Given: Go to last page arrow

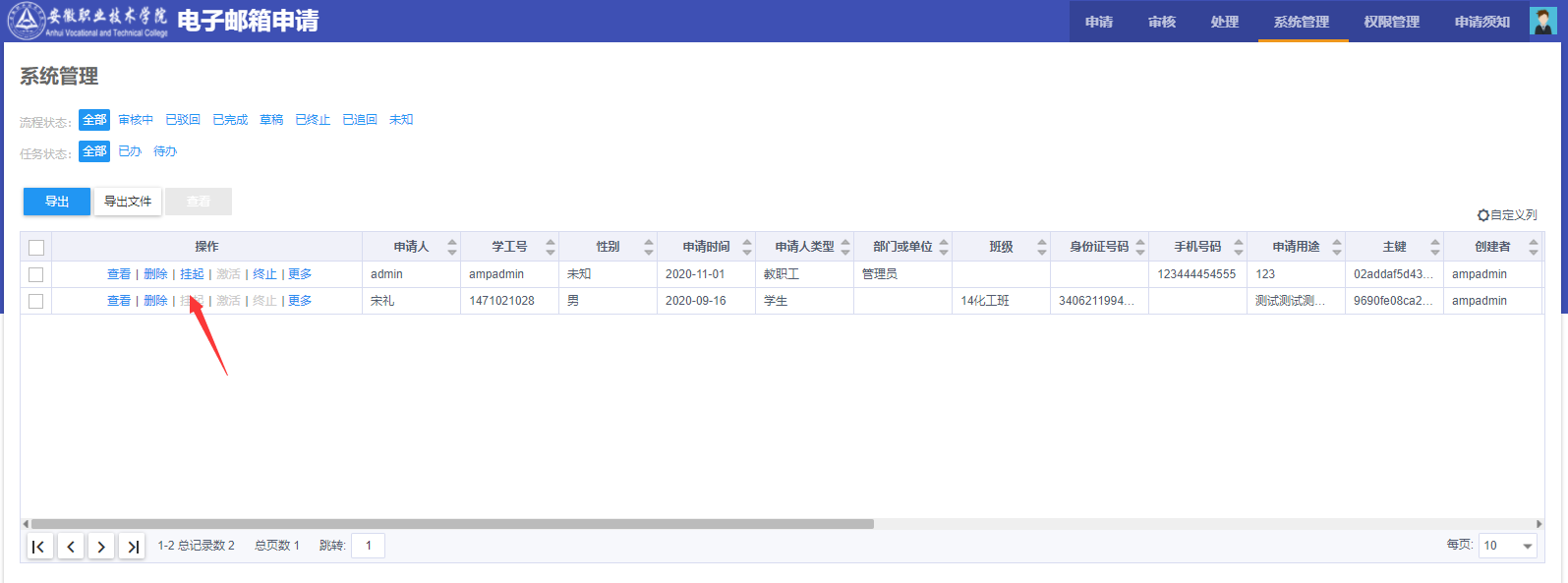Looking at the screenshot, I should click(133, 547).
